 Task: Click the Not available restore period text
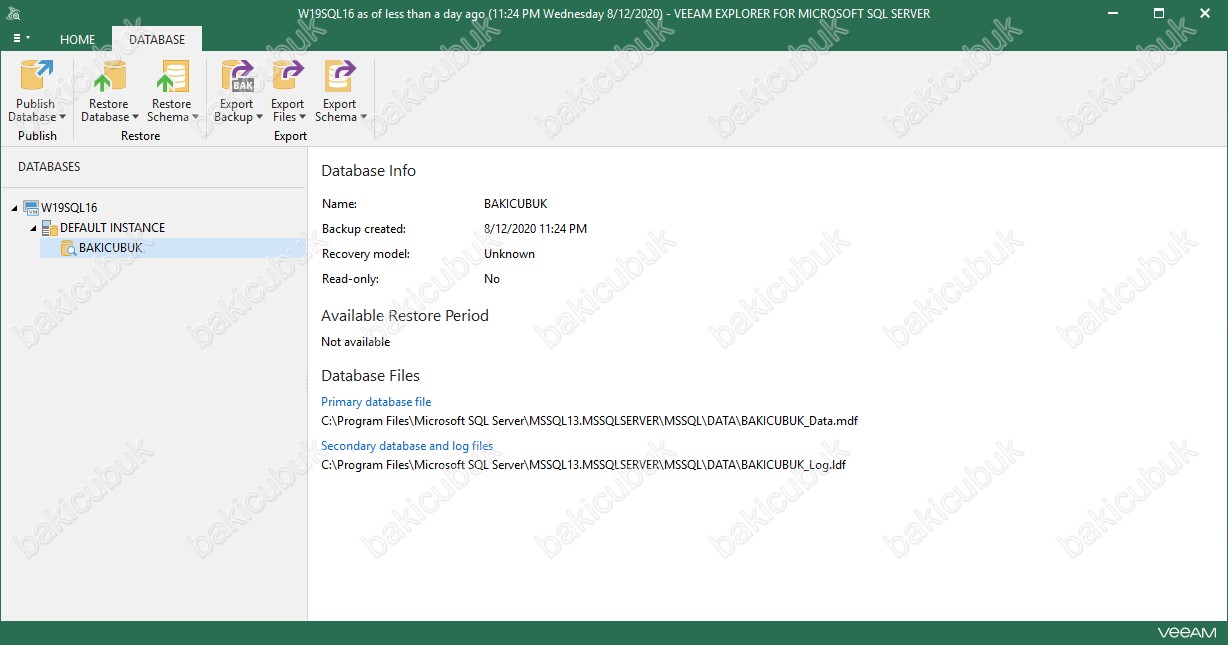point(356,342)
